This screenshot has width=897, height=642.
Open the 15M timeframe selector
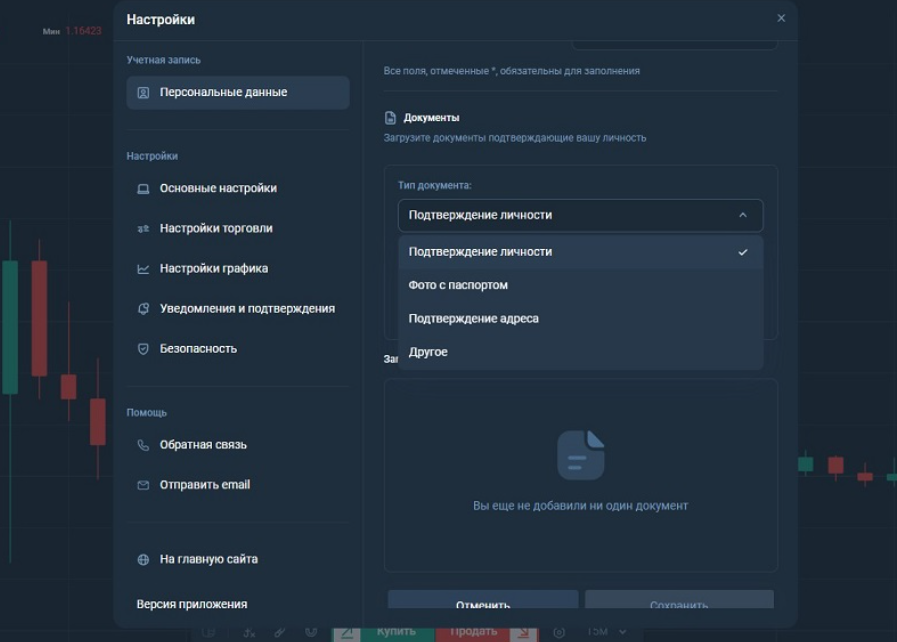597,631
